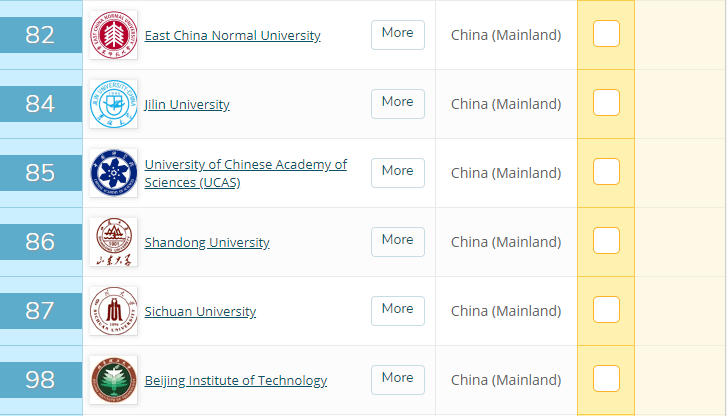Screen dimensions: 727x416
Task: Expand More details for Jilin University
Action: coord(397,103)
